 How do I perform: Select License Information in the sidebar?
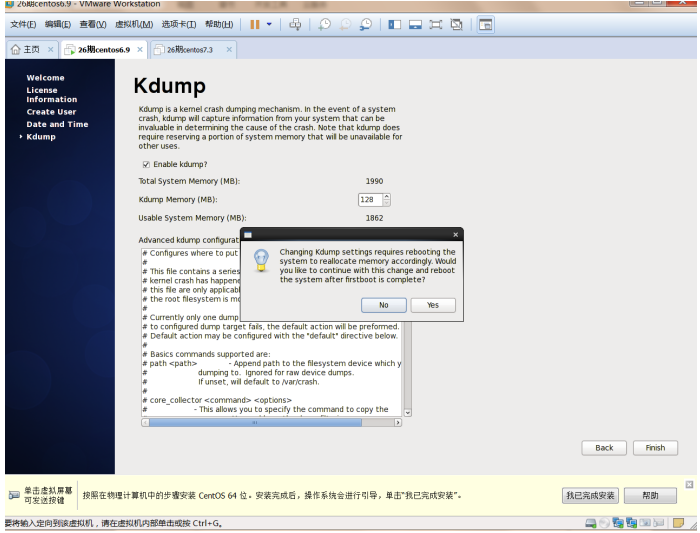pos(51,95)
